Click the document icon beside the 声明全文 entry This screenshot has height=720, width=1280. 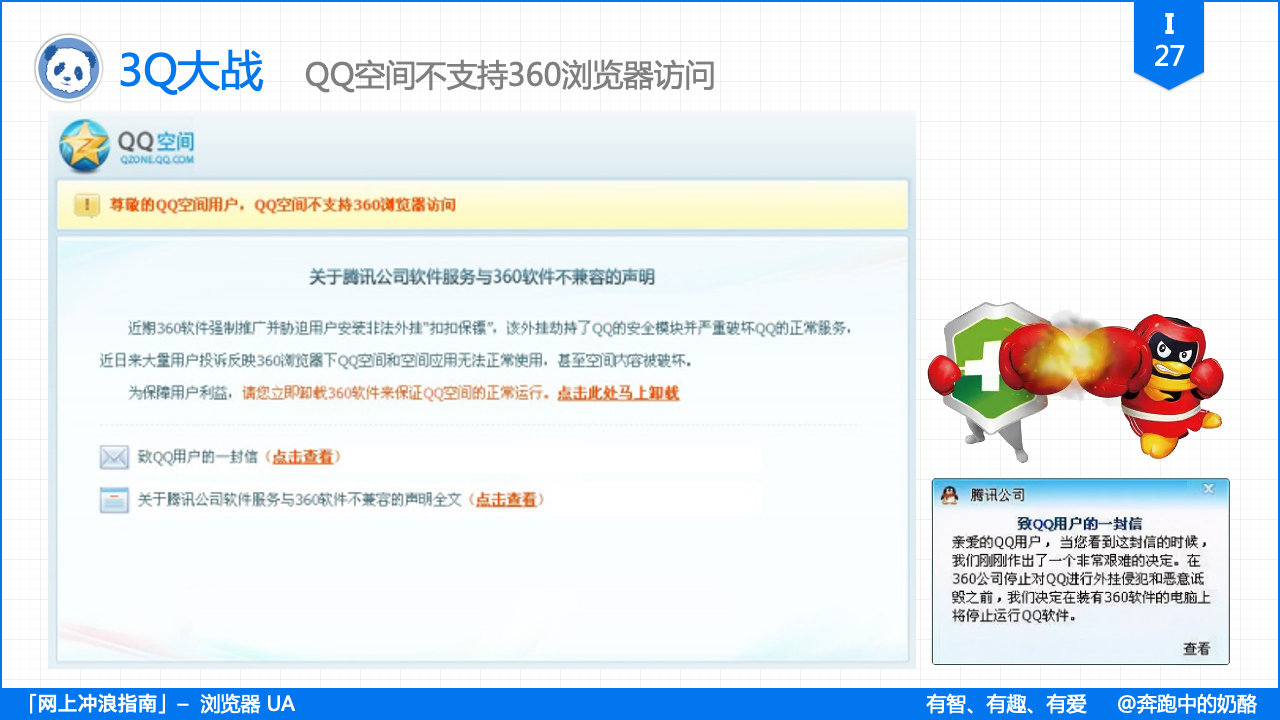click(x=113, y=498)
